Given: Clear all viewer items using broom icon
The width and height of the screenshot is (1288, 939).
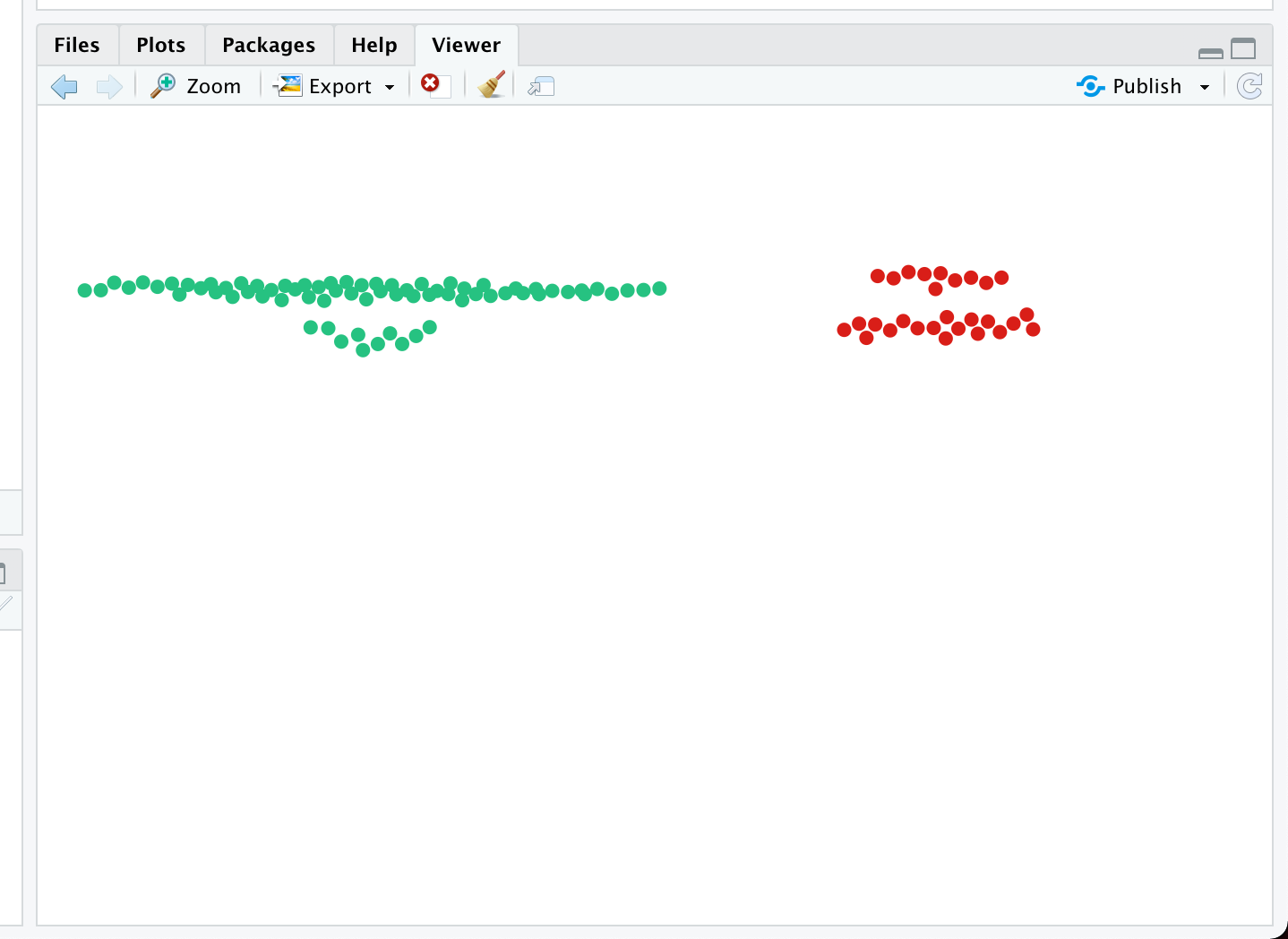Looking at the screenshot, I should (x=489, y=84).
